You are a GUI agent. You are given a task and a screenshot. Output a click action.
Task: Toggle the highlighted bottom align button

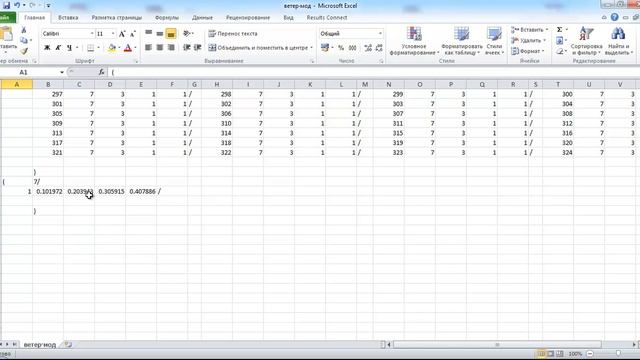tap(171, 33)
